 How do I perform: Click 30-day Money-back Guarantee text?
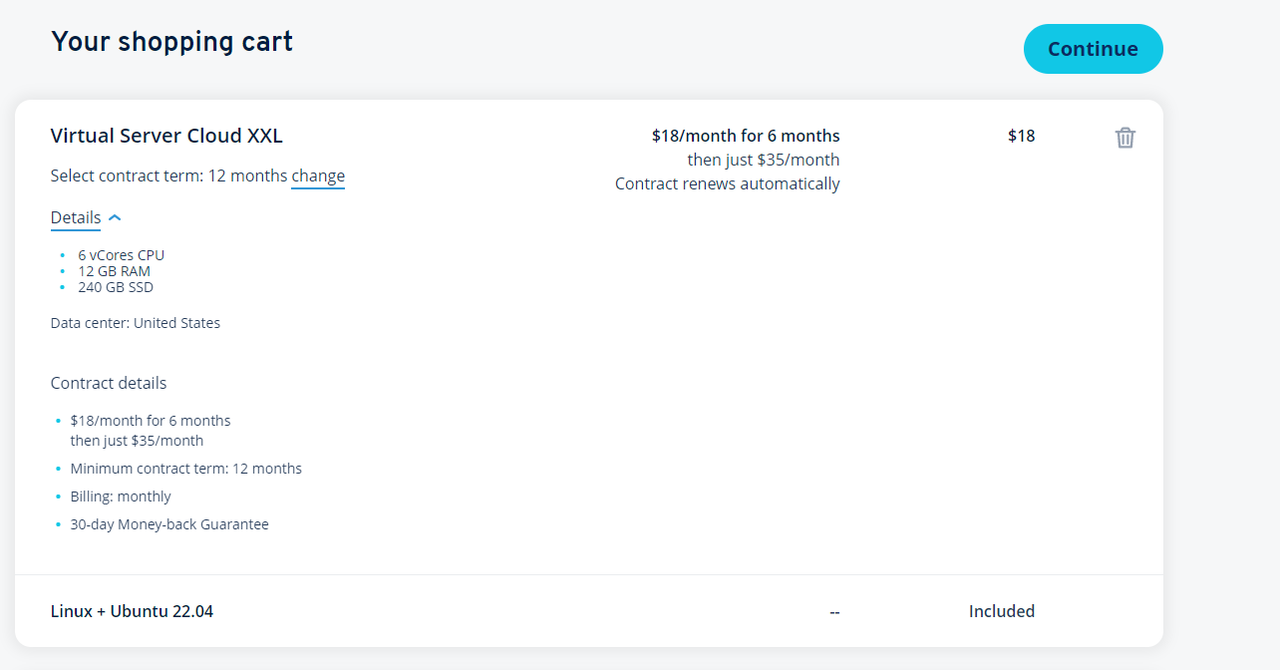[x=170, y=524]
